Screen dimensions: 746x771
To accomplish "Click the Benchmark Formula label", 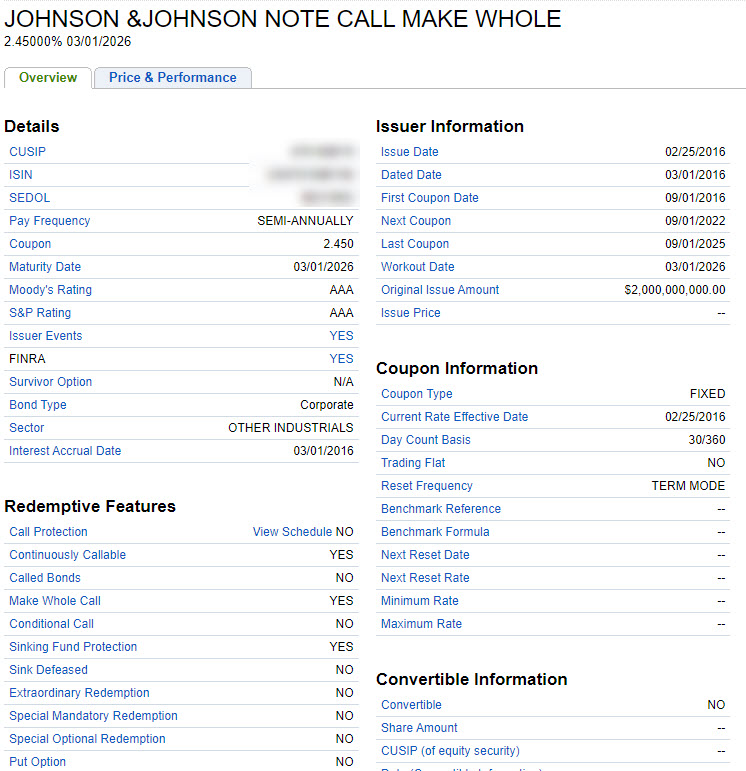I will point(435,532).
